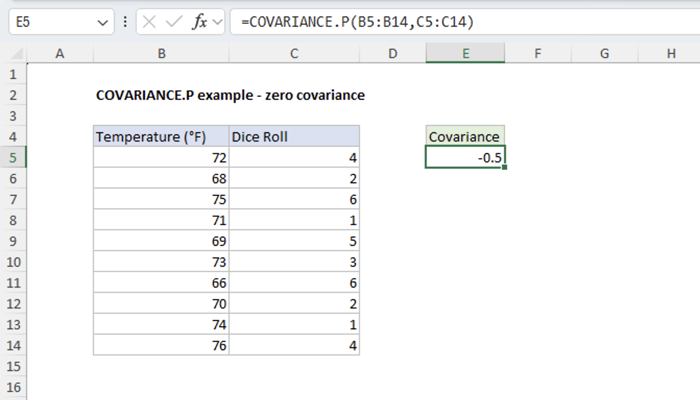The image size is (700, 400).
Task: Click inside the COVARIANCE.P formula bar
Action: coord(464,21)
